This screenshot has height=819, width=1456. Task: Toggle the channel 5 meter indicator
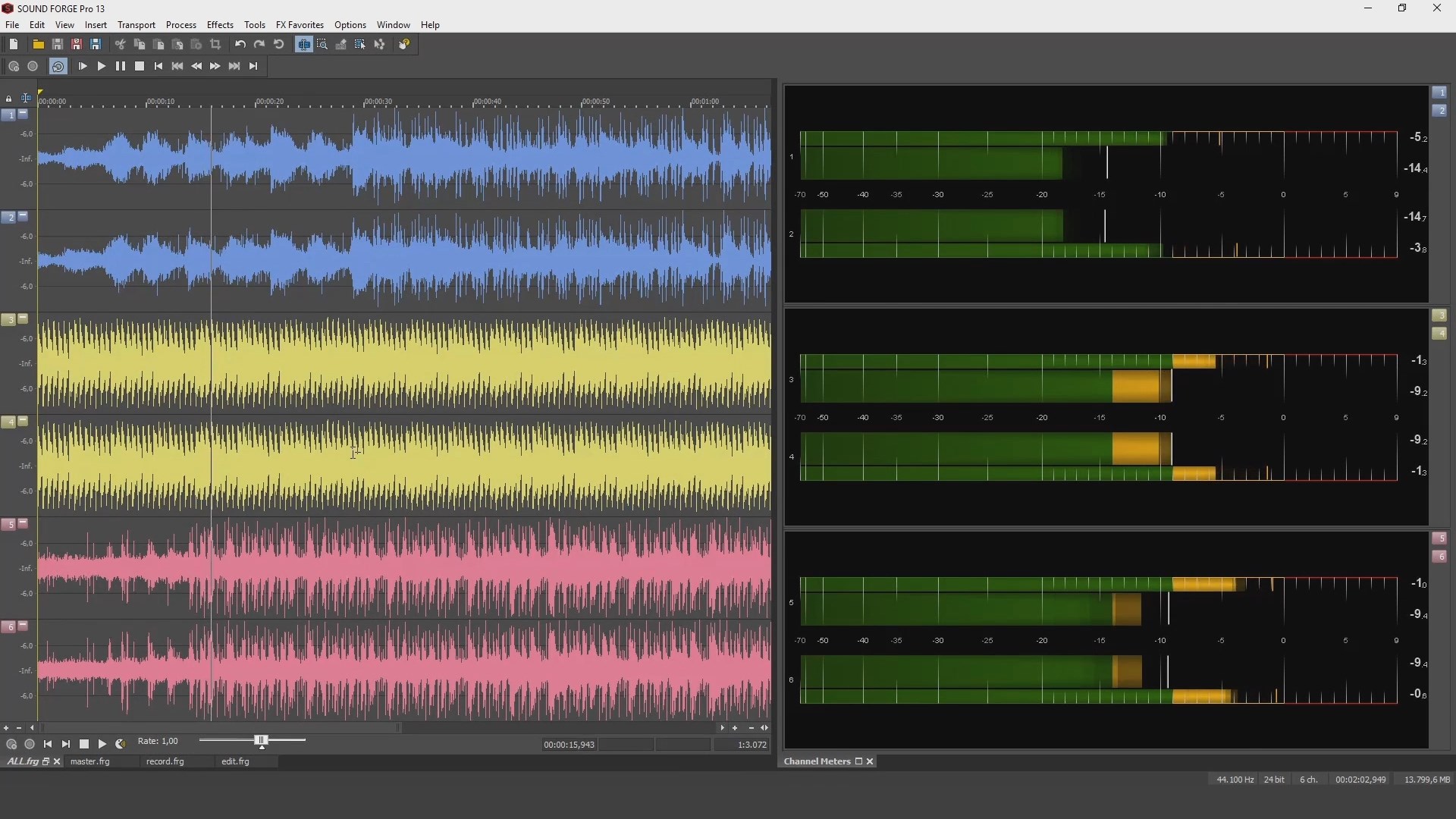(x=1439, y=538)
